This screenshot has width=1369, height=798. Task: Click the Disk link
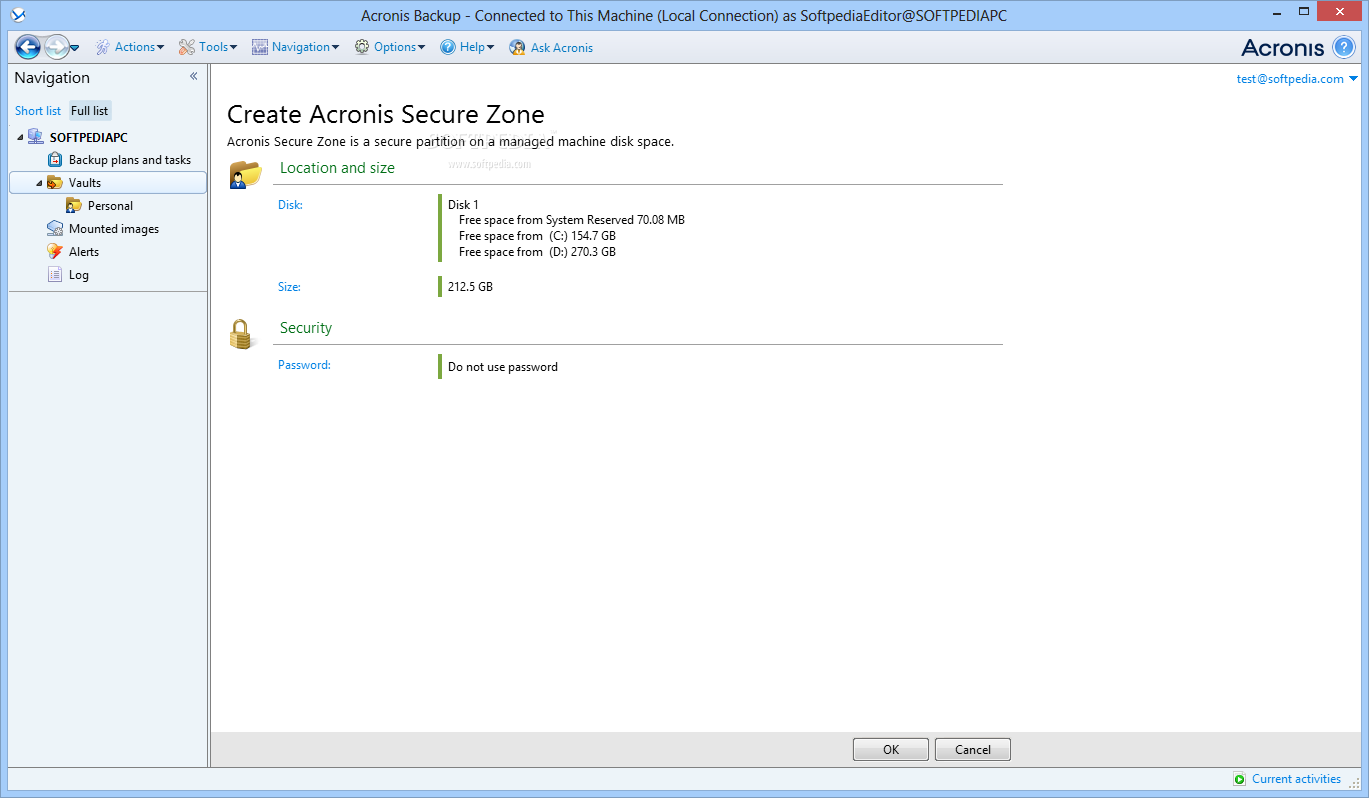tap(290, 205)
